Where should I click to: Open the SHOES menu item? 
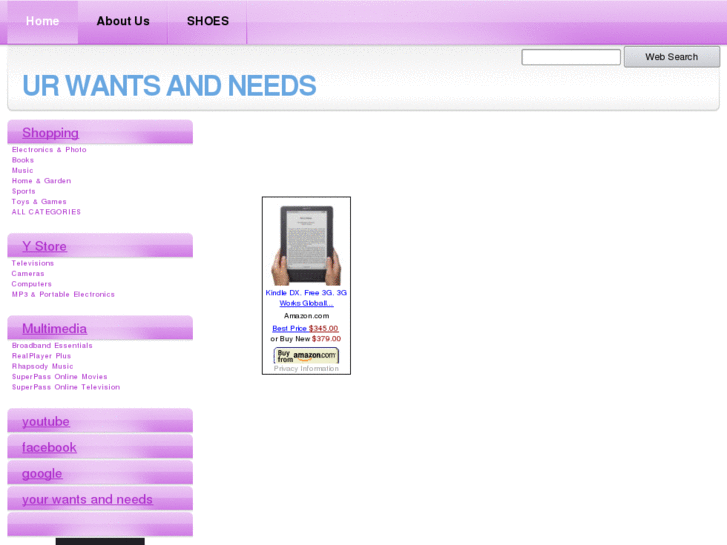coord(208,21)
